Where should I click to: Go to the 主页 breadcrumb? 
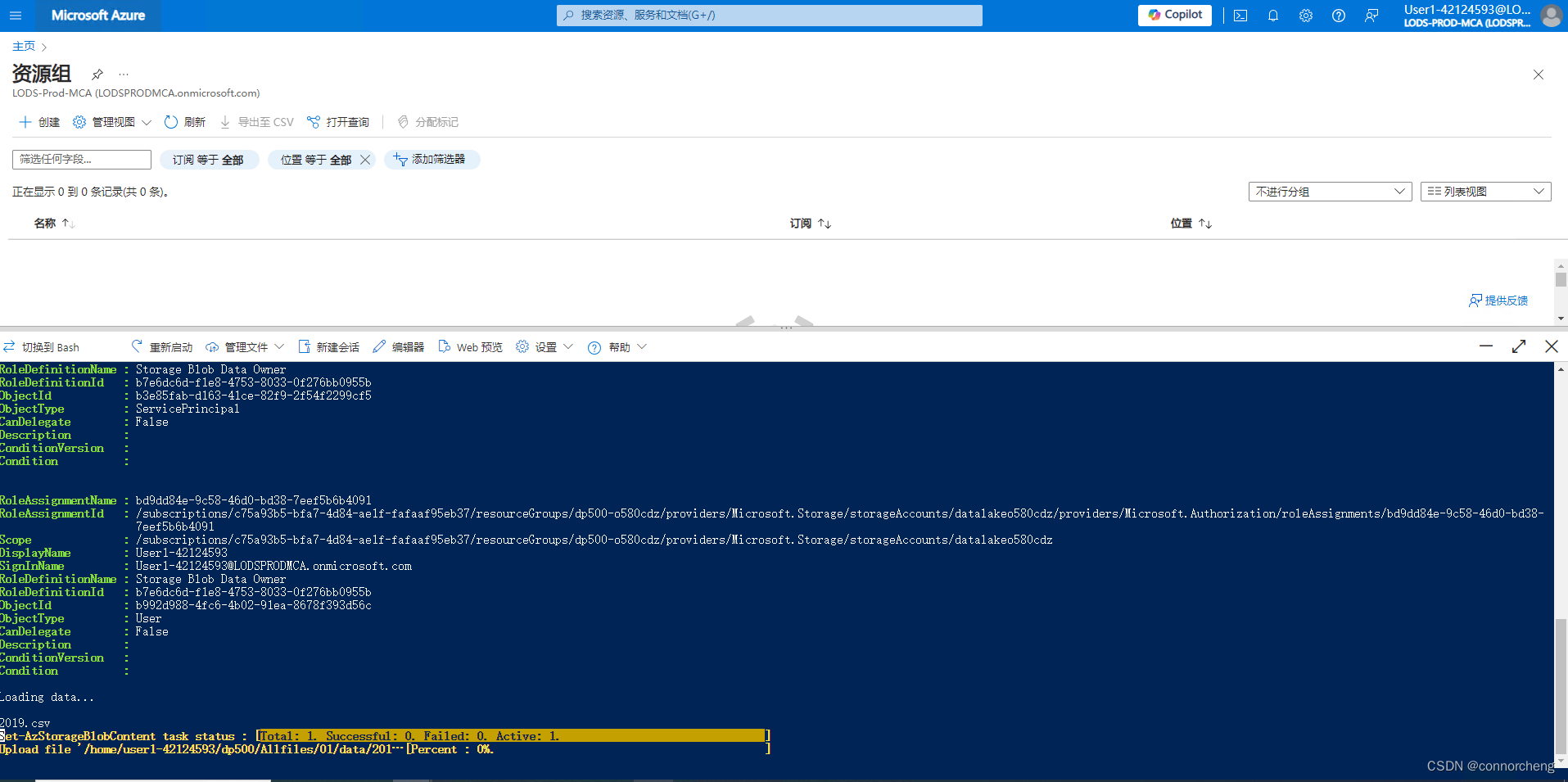tap(24, 47)
